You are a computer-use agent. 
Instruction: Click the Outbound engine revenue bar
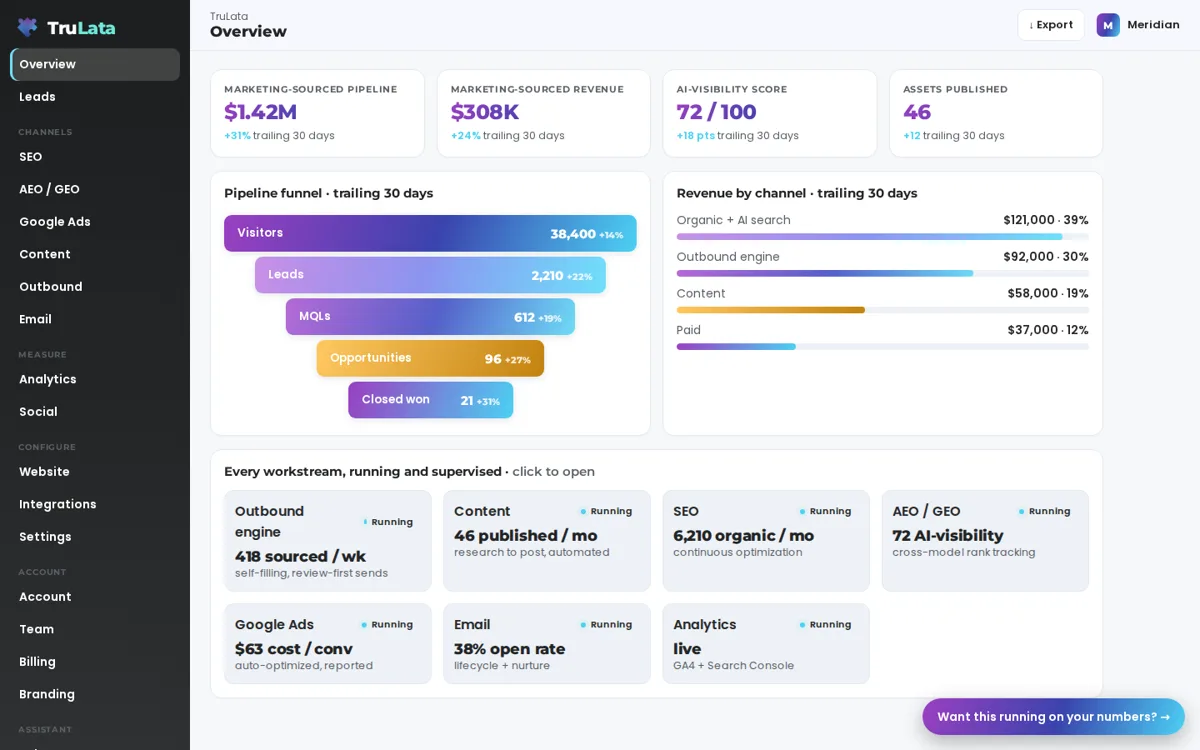click(x=882, y=273)
